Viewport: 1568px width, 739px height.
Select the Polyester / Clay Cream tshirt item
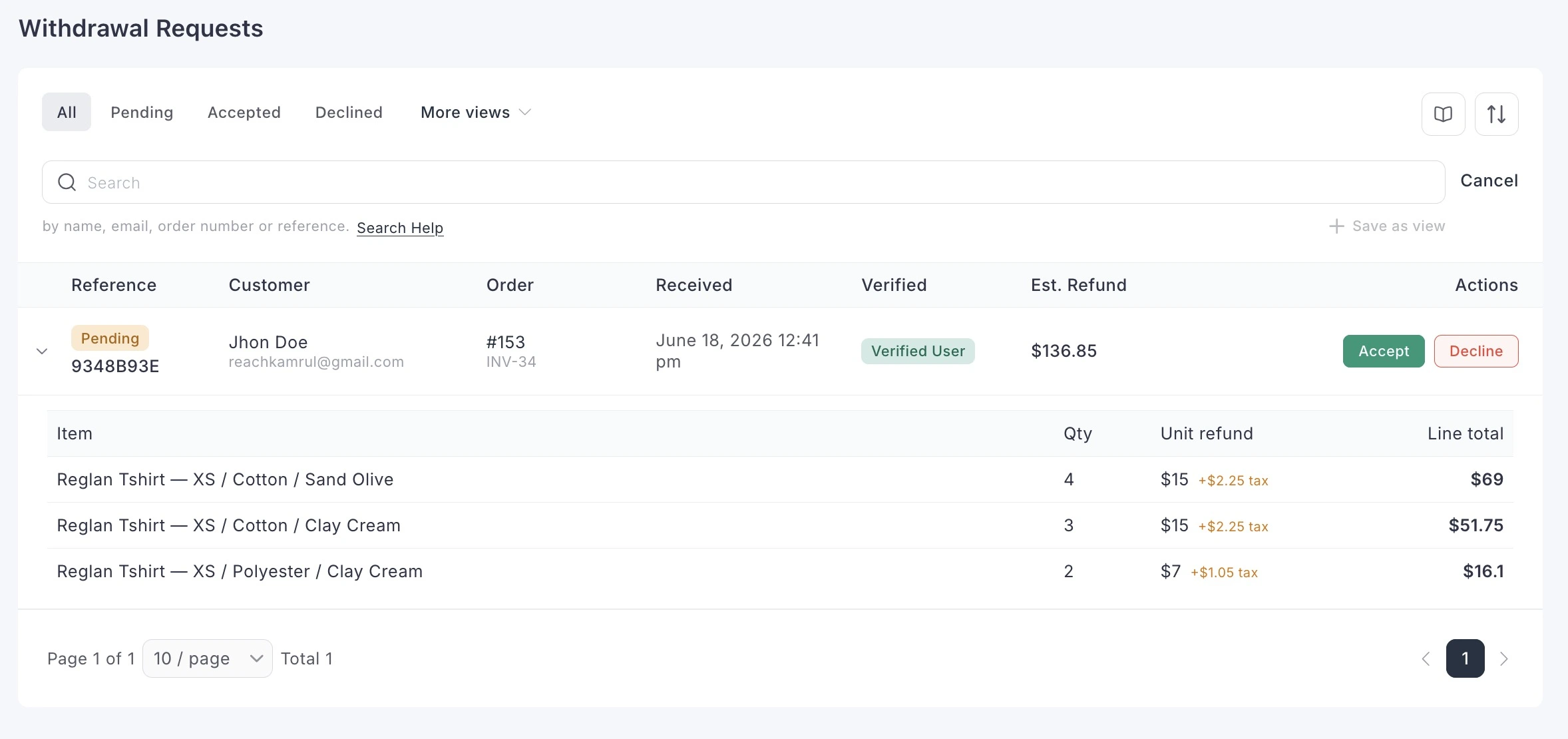240,571
